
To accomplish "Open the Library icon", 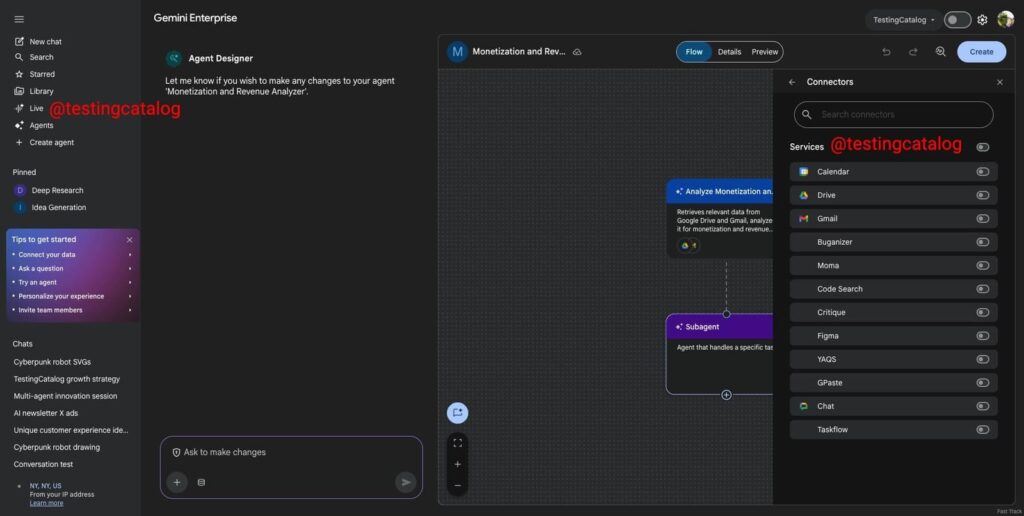I will pos(19,91).
